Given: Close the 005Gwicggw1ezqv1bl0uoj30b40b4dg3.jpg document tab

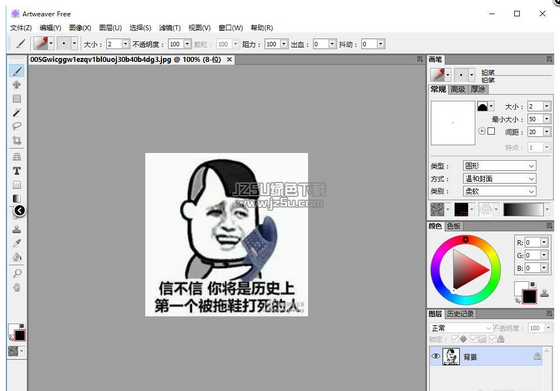Looking at the screenshot, I should (229, 60).
